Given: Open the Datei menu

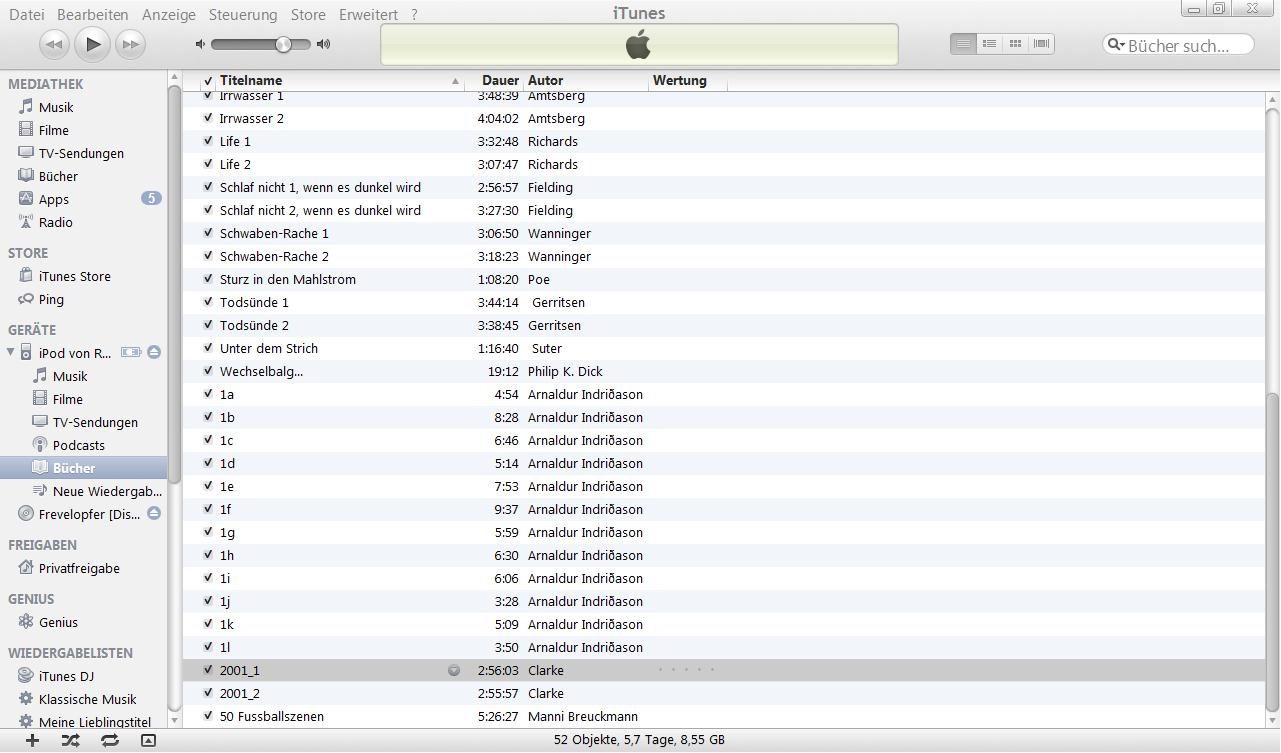Looking at the screenshot, I should (26, 14).
